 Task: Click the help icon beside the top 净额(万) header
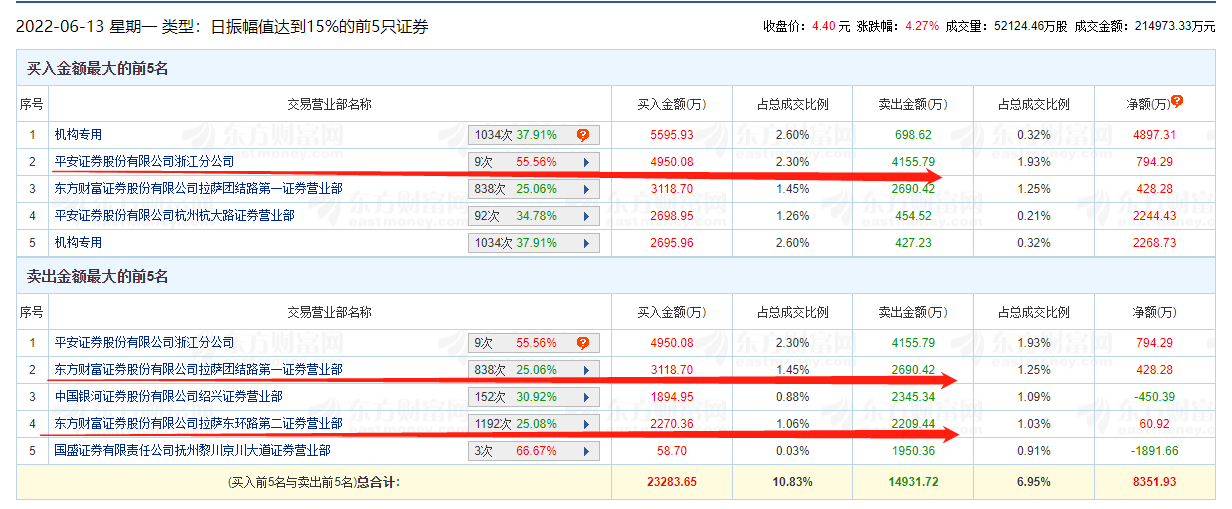click(x=1177, y=101)
